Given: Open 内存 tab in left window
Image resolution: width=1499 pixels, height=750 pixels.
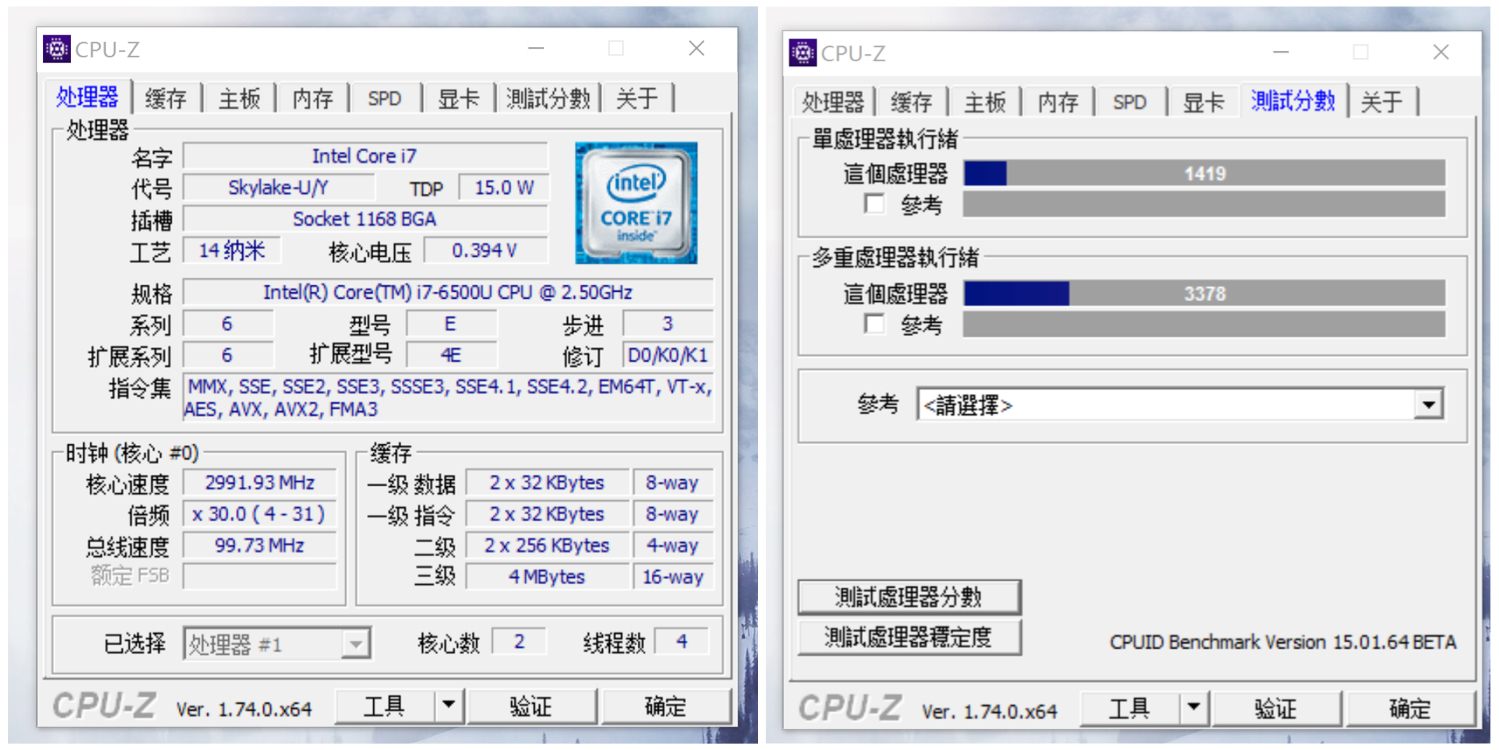Looking at the screenshot, I should click(313, 98).
